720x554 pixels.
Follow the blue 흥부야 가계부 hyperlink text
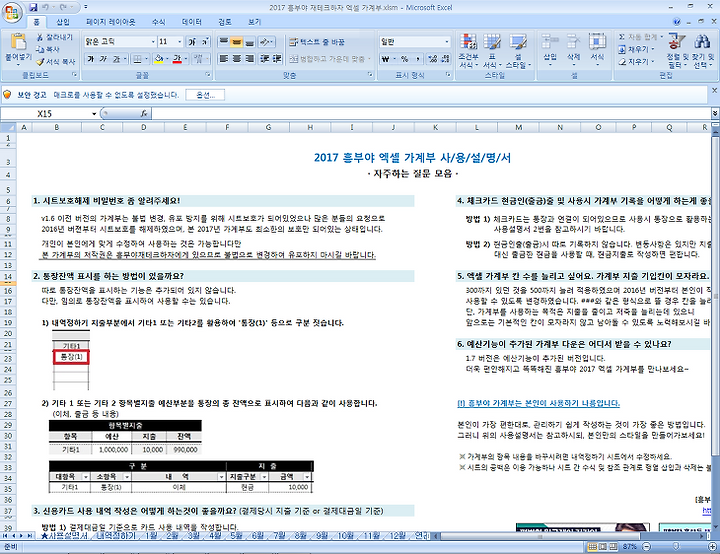[538, 403]
